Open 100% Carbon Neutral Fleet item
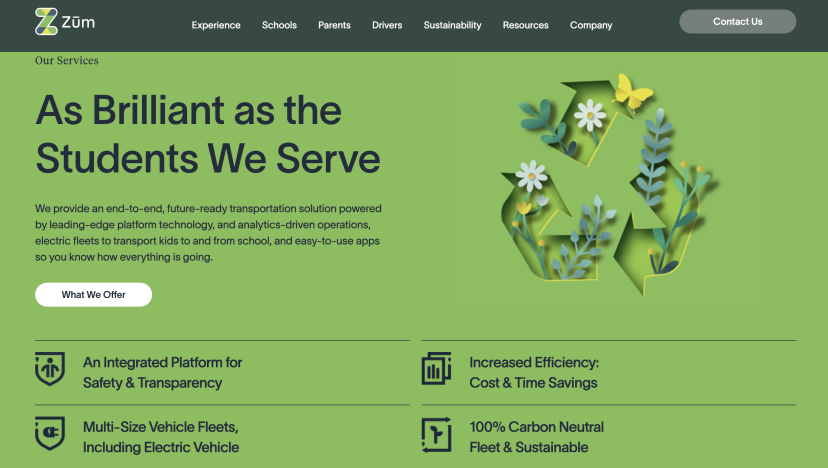The width and height of the screenshot is (828, 468). (536, 437)
